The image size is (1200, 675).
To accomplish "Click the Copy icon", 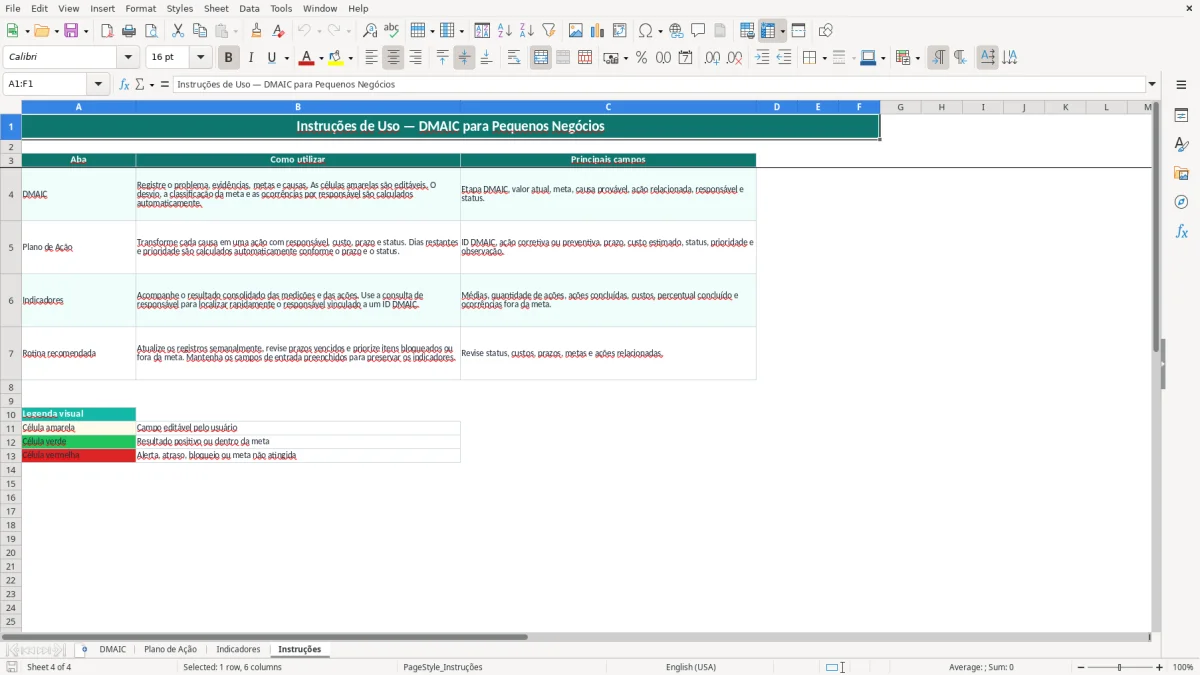I will 200,31.
